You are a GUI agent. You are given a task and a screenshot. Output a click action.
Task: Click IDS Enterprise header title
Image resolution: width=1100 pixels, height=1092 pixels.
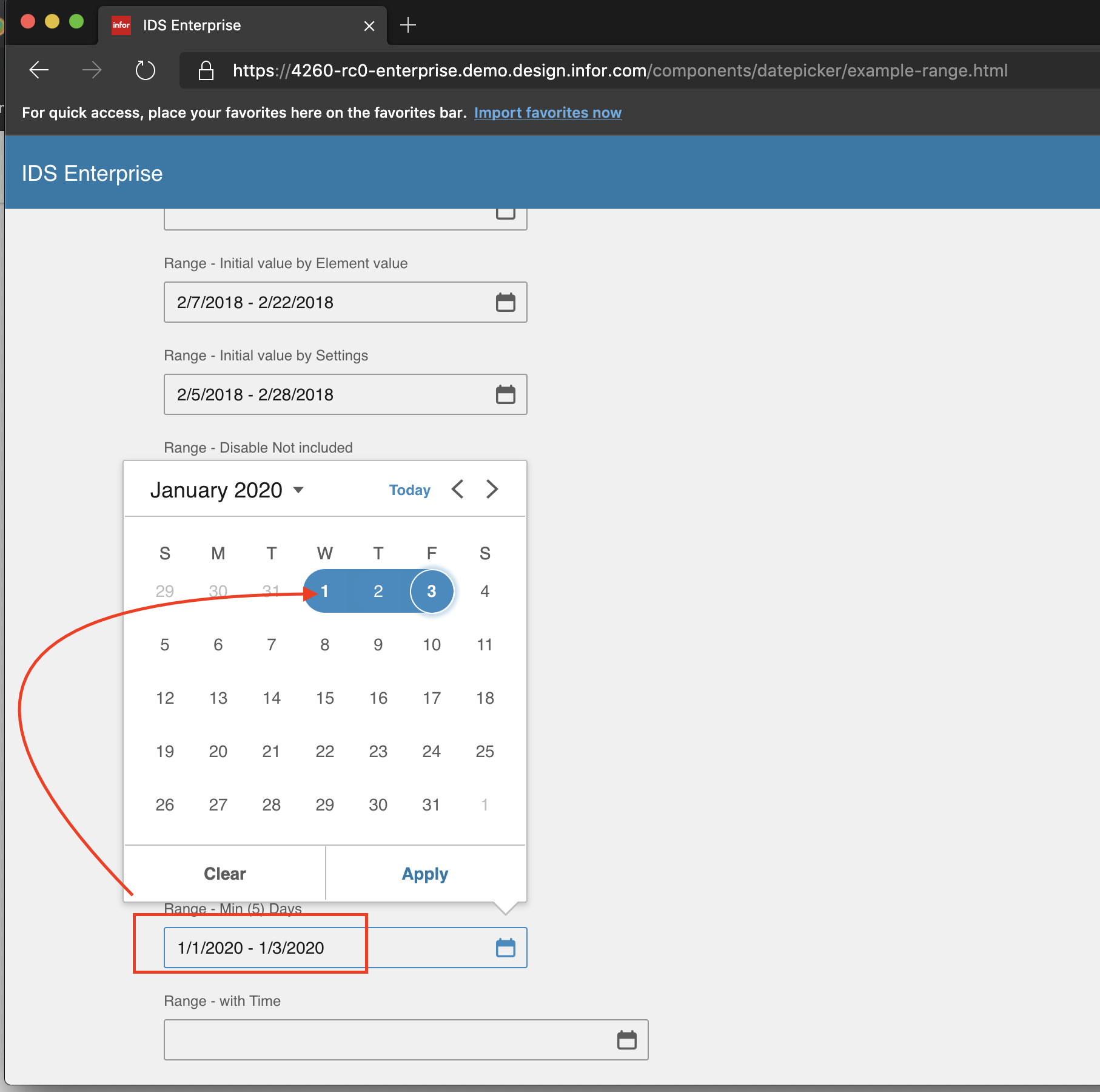(92, 174)
